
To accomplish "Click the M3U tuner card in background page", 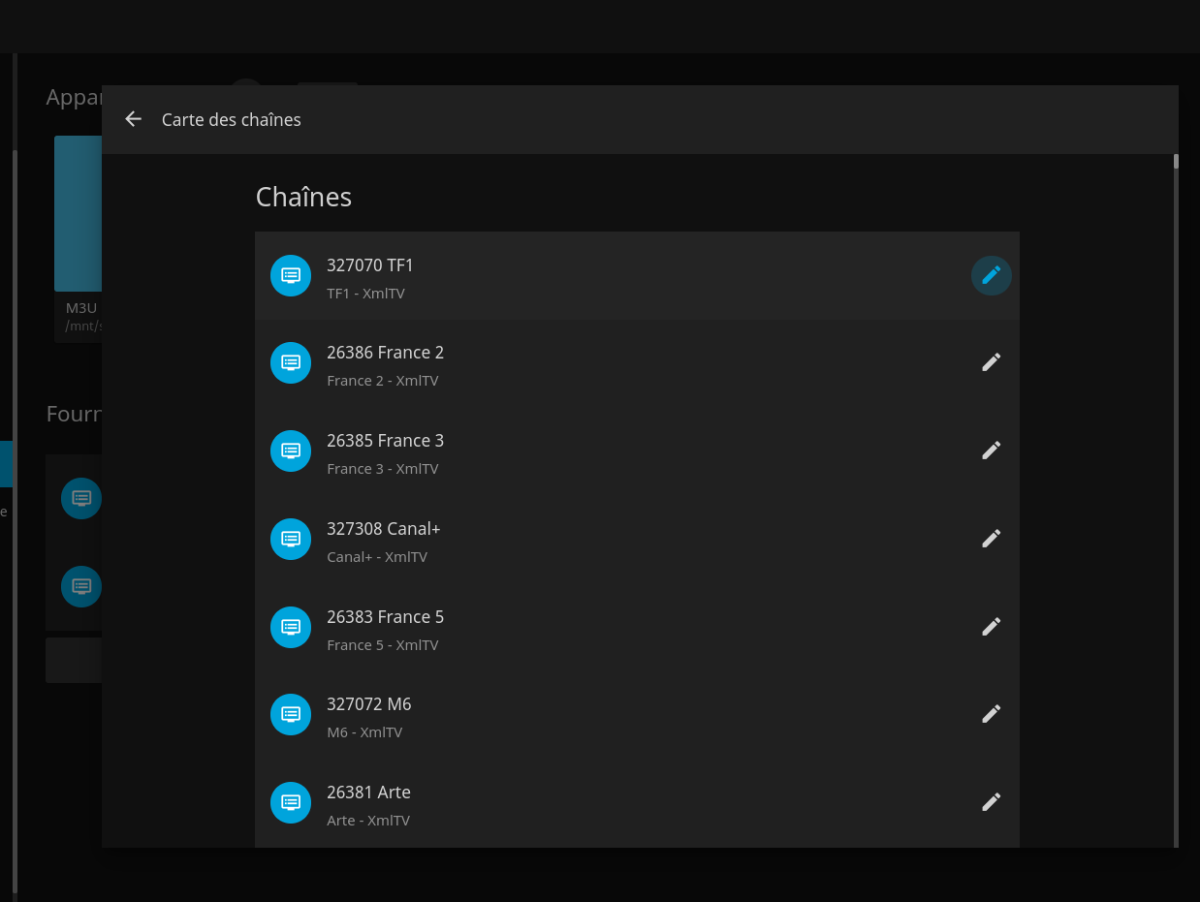I will 78,239.
